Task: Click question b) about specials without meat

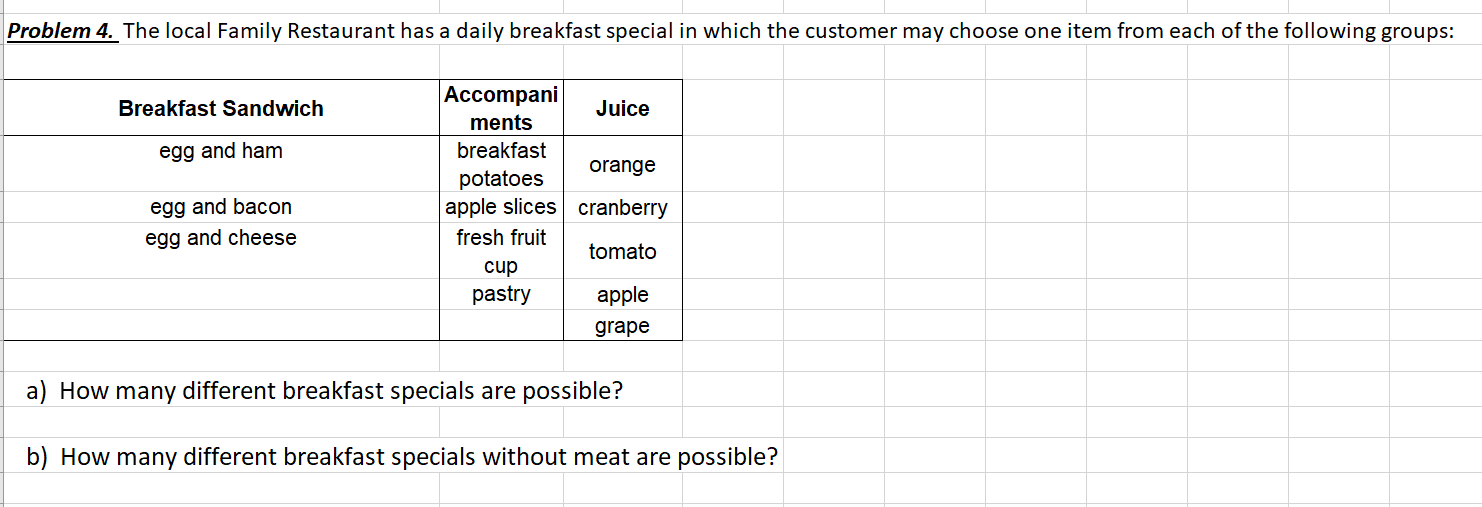Action: coord(402,457)
